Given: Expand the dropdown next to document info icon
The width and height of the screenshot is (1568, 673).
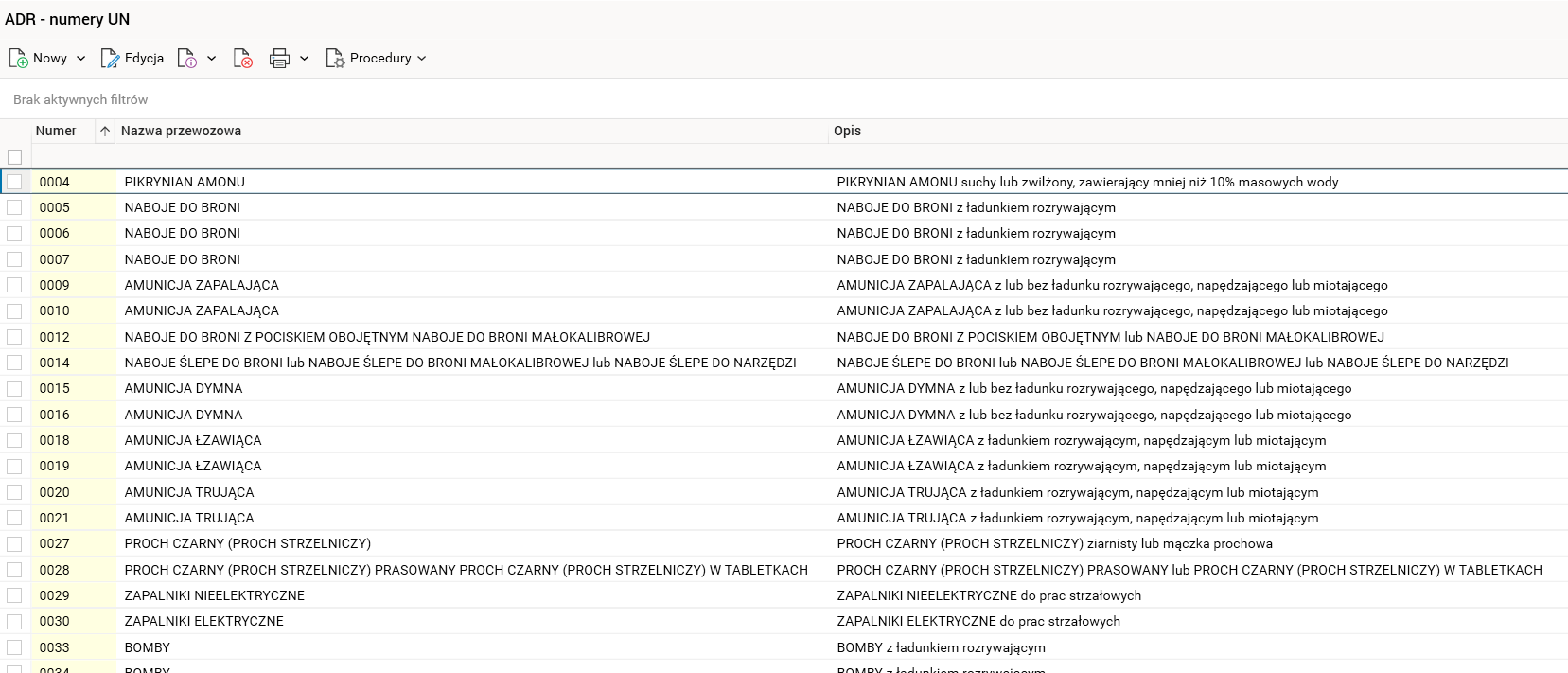Looking at the screenshot, I should click(212, 59).
